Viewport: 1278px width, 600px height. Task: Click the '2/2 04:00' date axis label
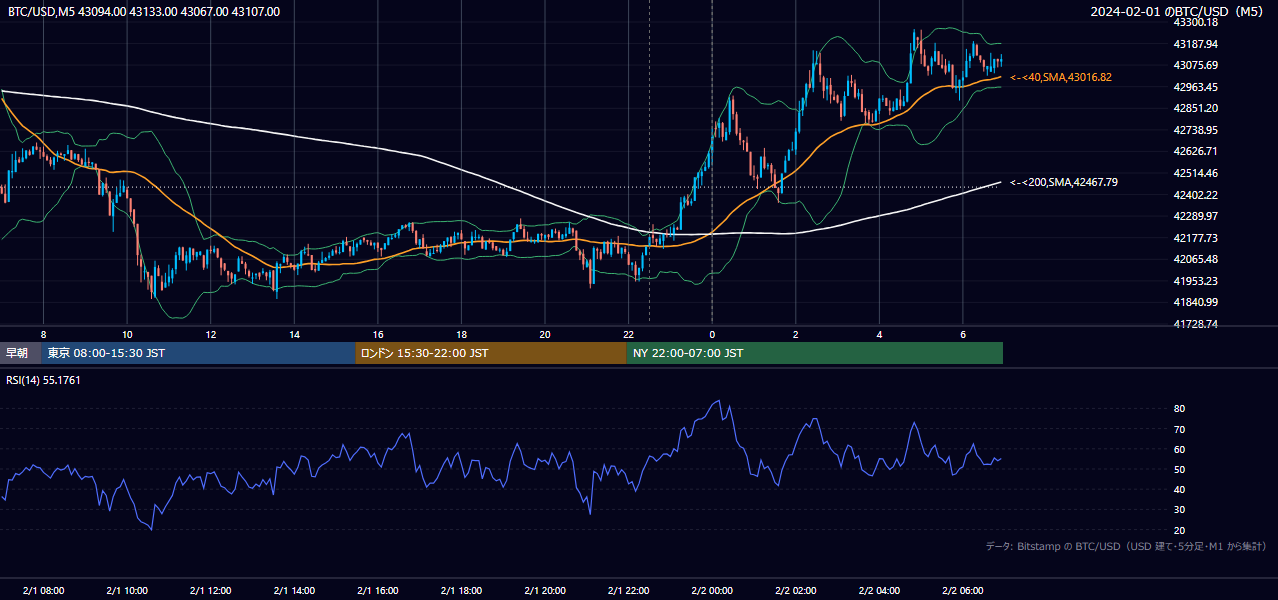[x=879, y=590]
